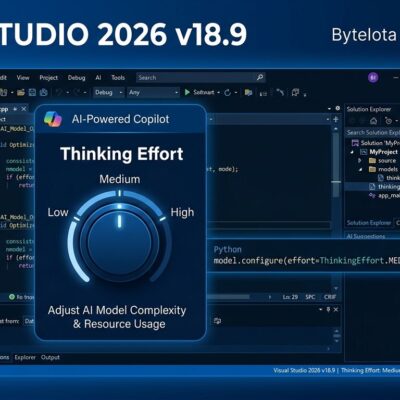Open the dropdown arrow beside Start
Image resolution: width=400 pixels, height=400 pixels.
(219, 93)
